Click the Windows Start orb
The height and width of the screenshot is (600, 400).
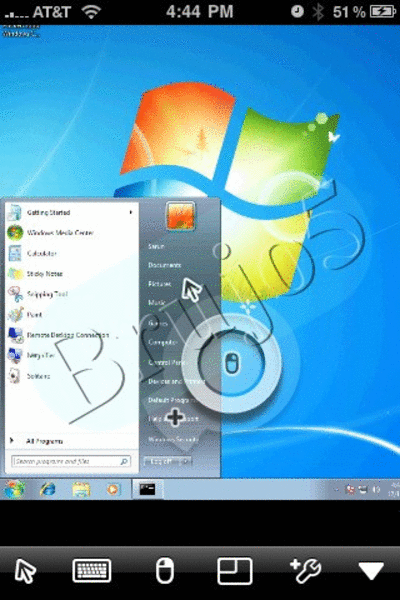point(14,489)
